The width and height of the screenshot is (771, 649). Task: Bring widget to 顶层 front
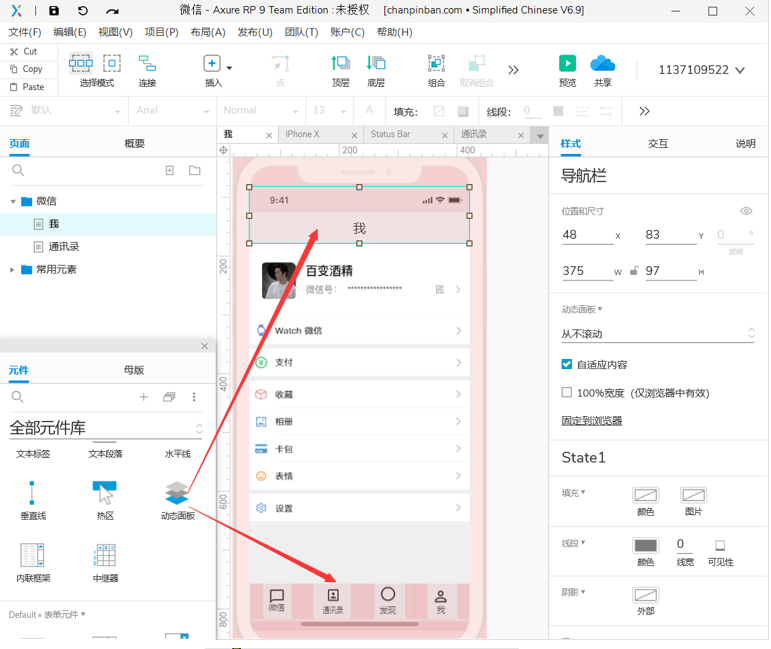point(340,63)
